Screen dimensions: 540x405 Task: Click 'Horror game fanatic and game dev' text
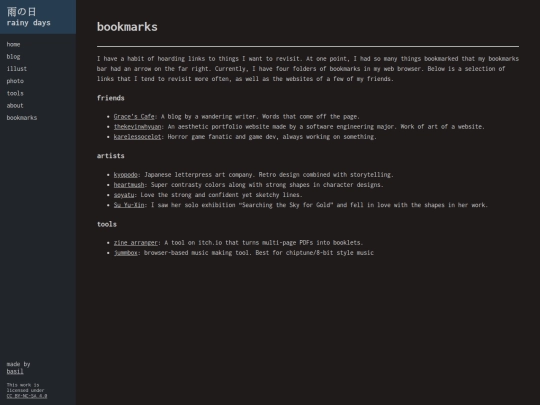pyautogui.click(x=221, y=137)
